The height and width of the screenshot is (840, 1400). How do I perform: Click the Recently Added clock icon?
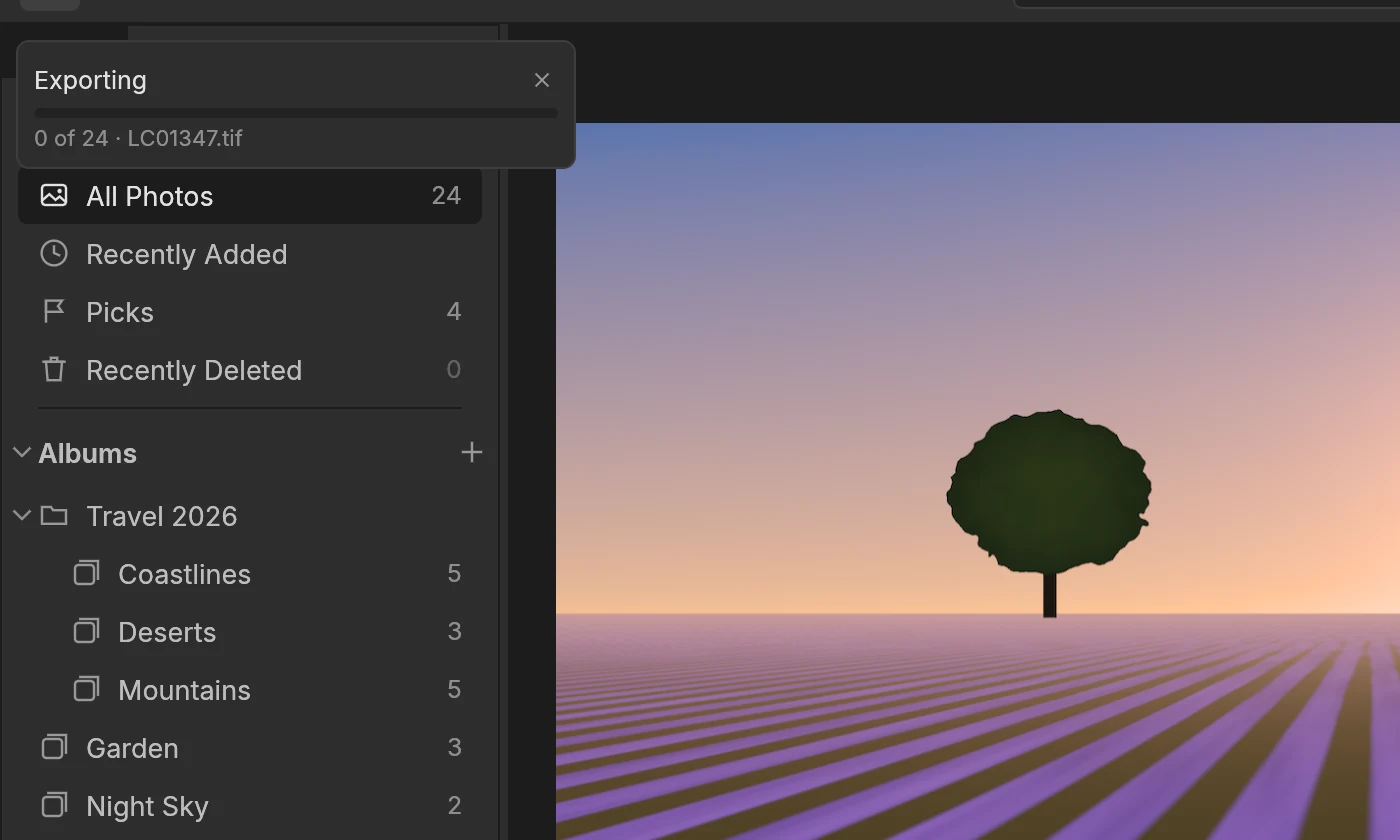(54, 253)
